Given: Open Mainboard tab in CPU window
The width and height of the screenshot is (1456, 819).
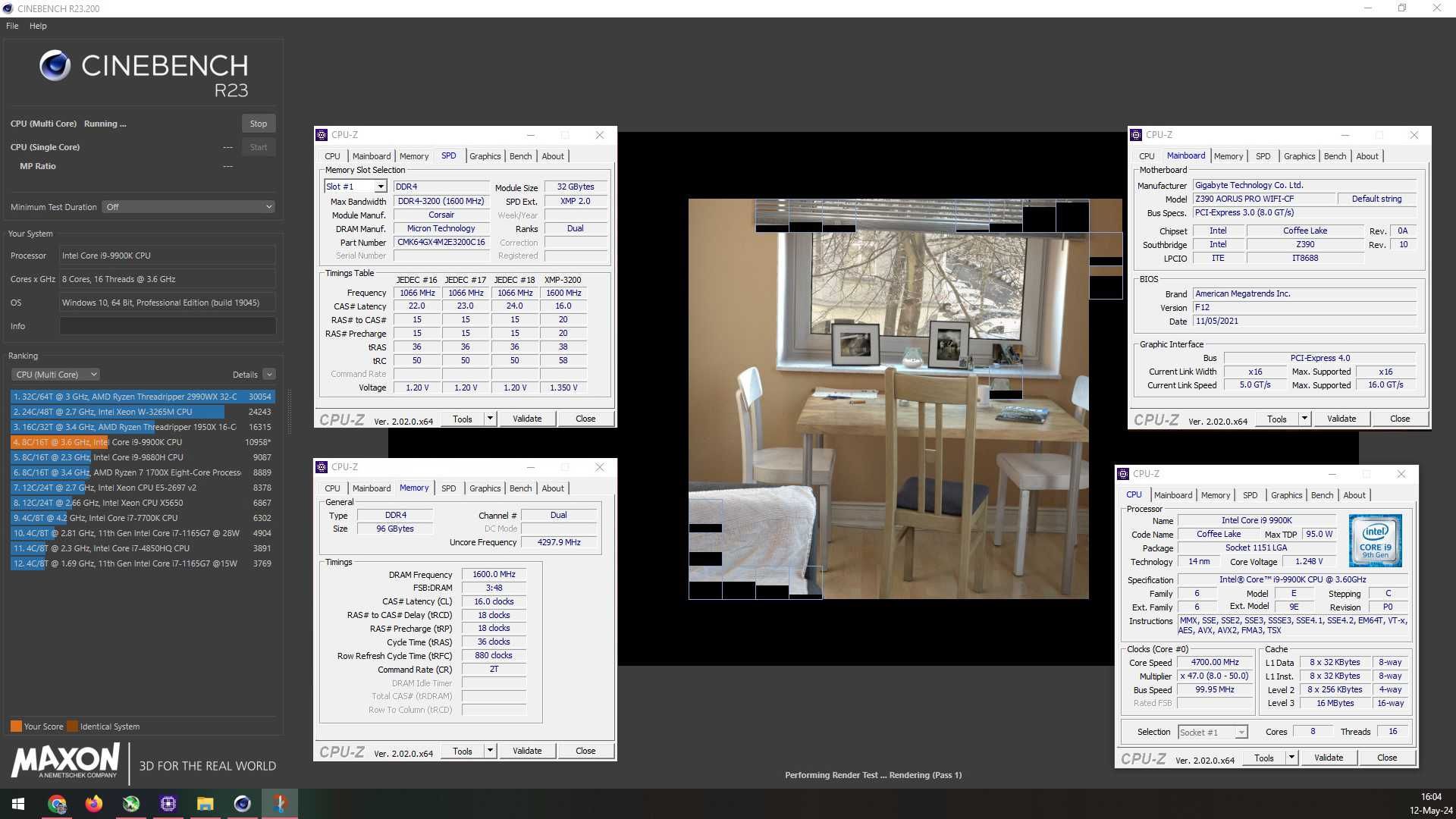Looking at the screenshot, I should coord(1173,495).
